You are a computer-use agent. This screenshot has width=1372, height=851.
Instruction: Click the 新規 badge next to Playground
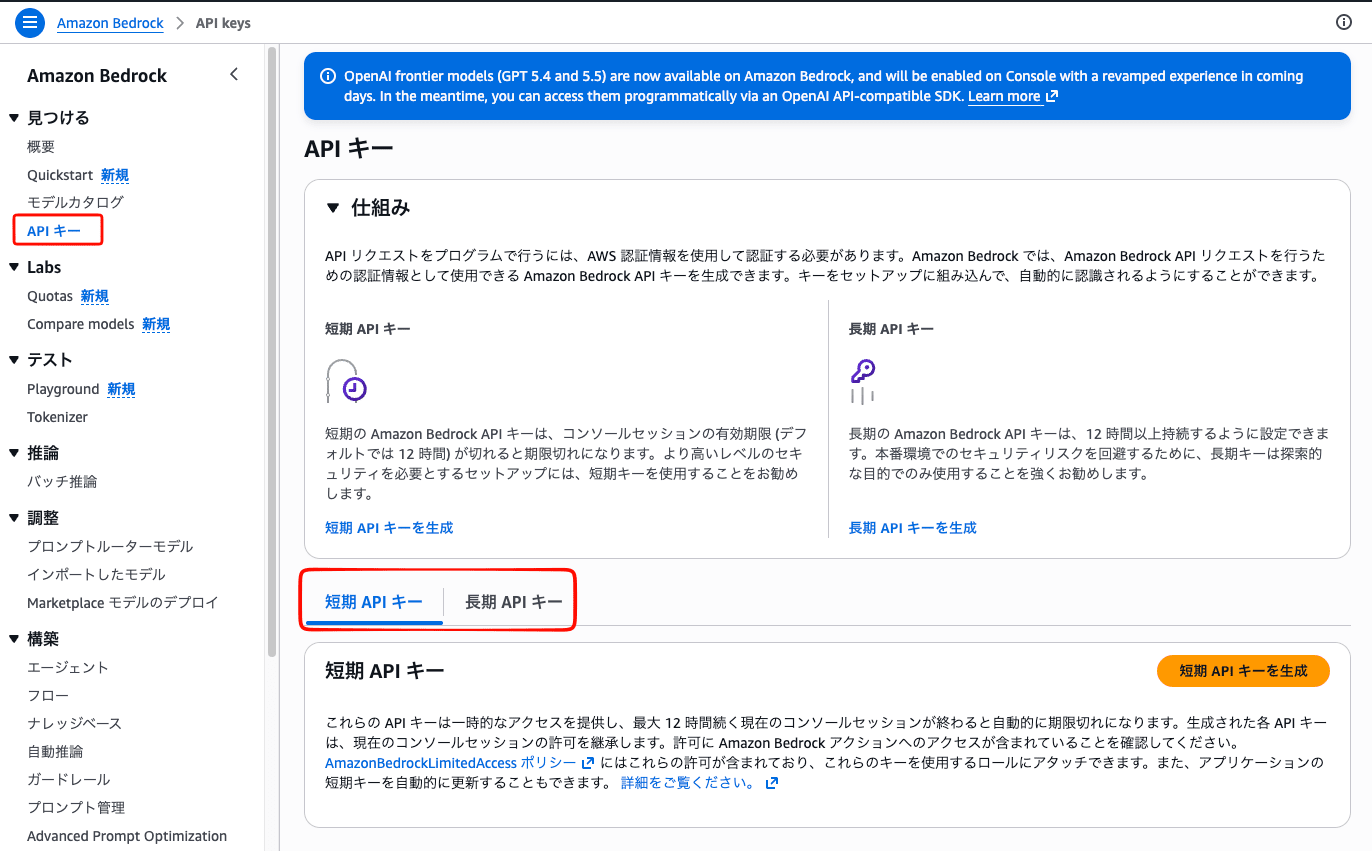pyautogui.click(x=121, y=389)
